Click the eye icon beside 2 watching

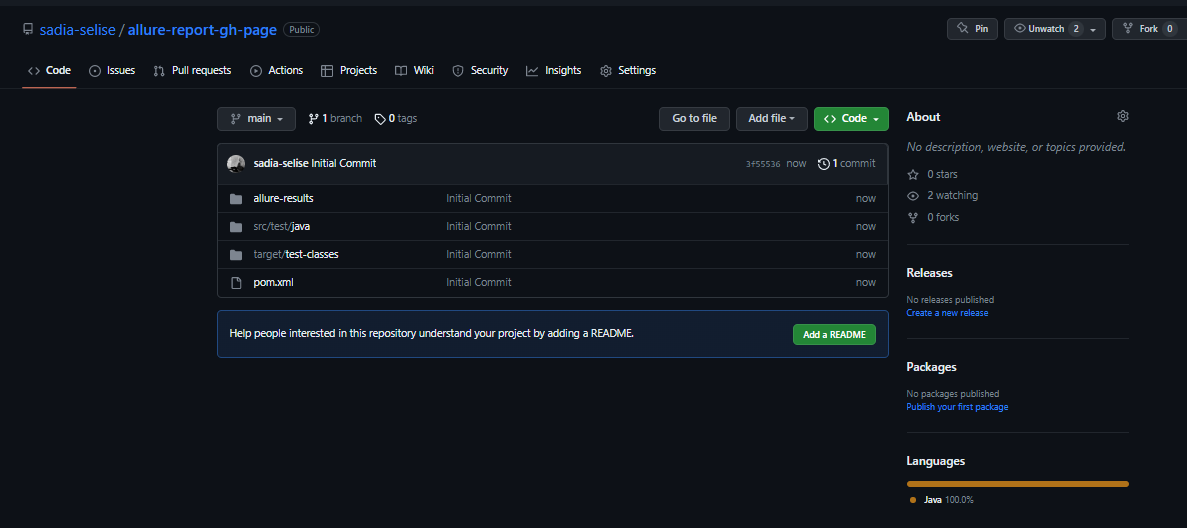coord(912,195)
